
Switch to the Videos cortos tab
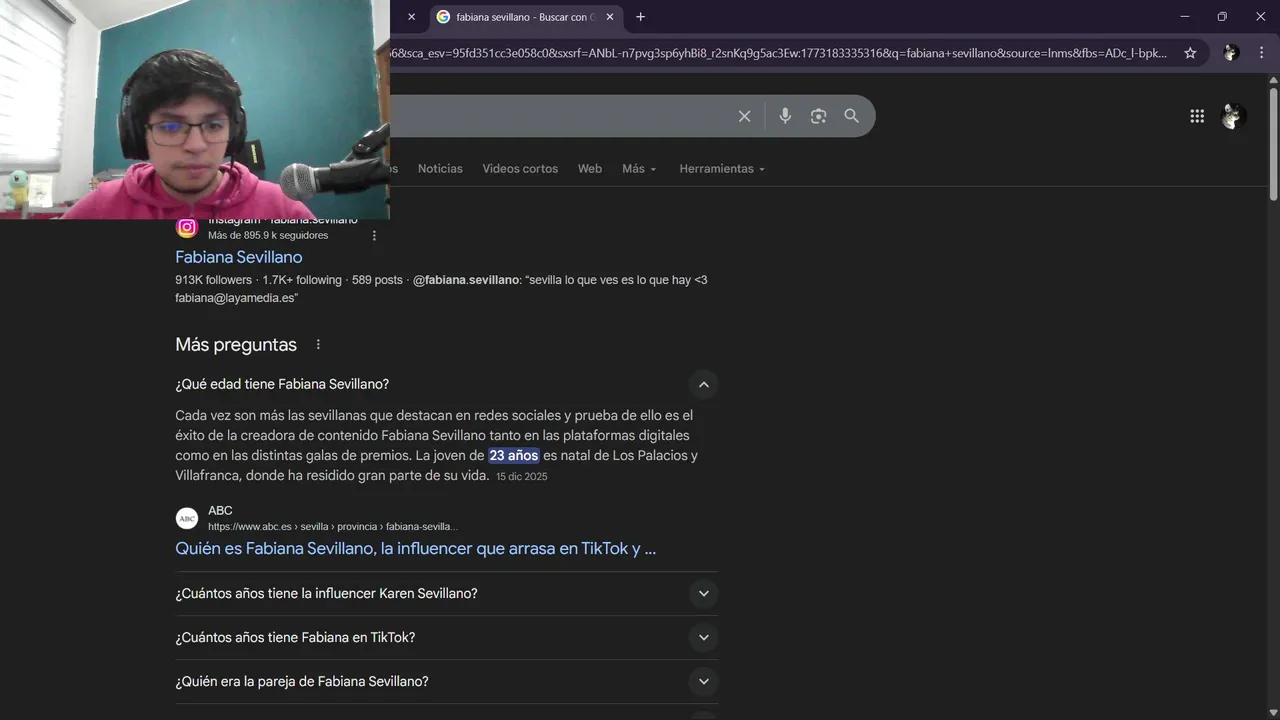pyautogui.click(x=520, y=169)
